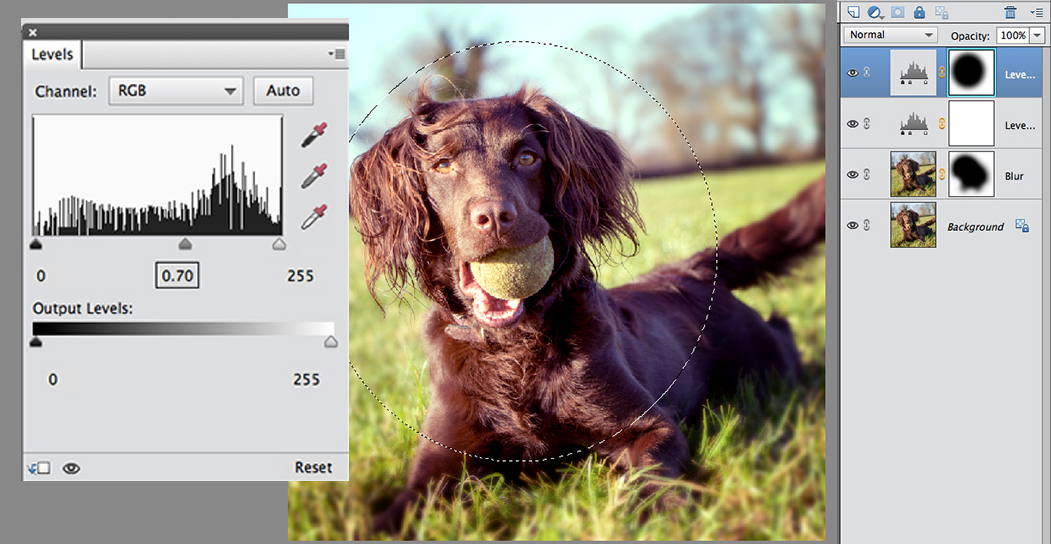
Task: Select the top Levels layer circular mask thumbnail
Action: pyautogui.click(x=971, y=72)
